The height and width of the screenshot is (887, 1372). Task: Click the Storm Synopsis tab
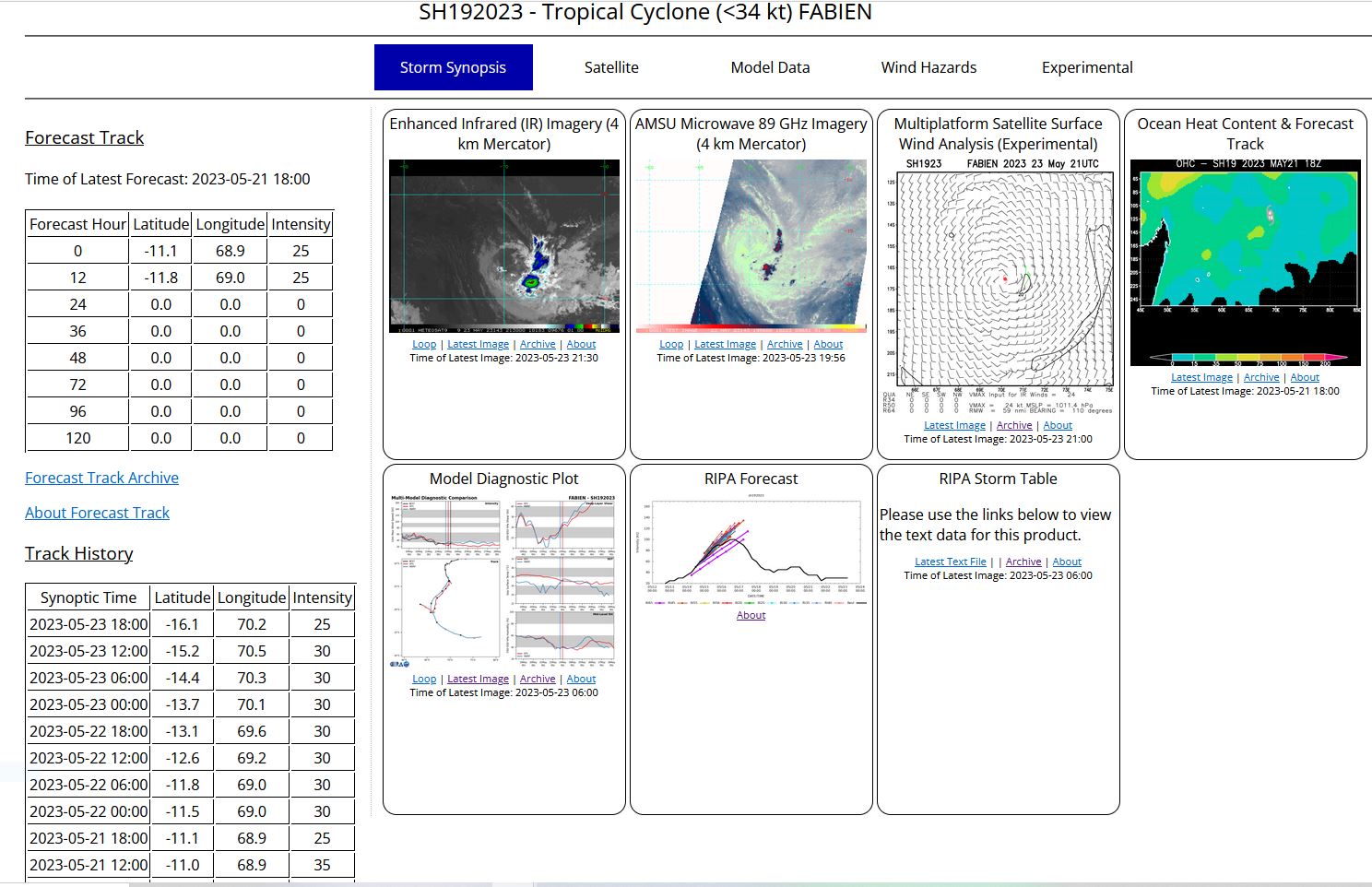pyautogui.click(x=453, y=67)
